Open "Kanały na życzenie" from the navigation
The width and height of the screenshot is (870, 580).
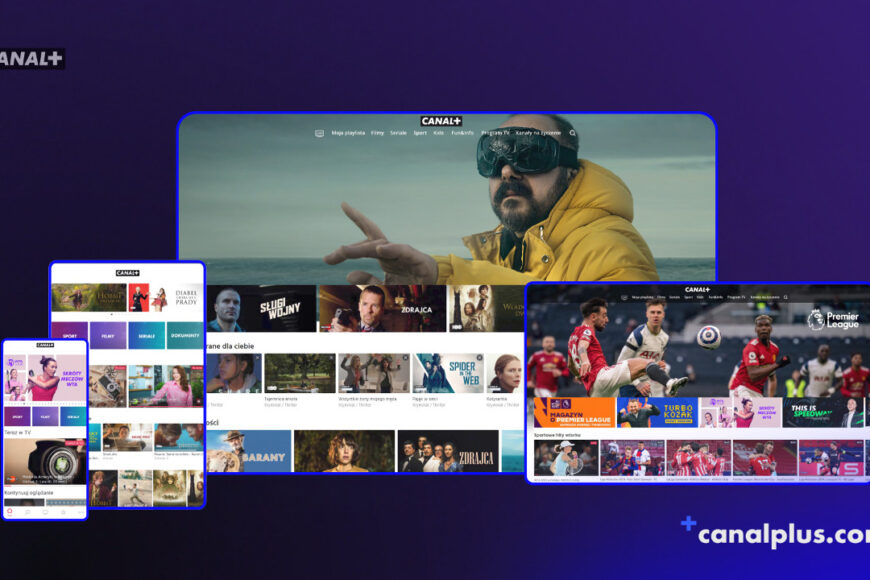point(537,133)
